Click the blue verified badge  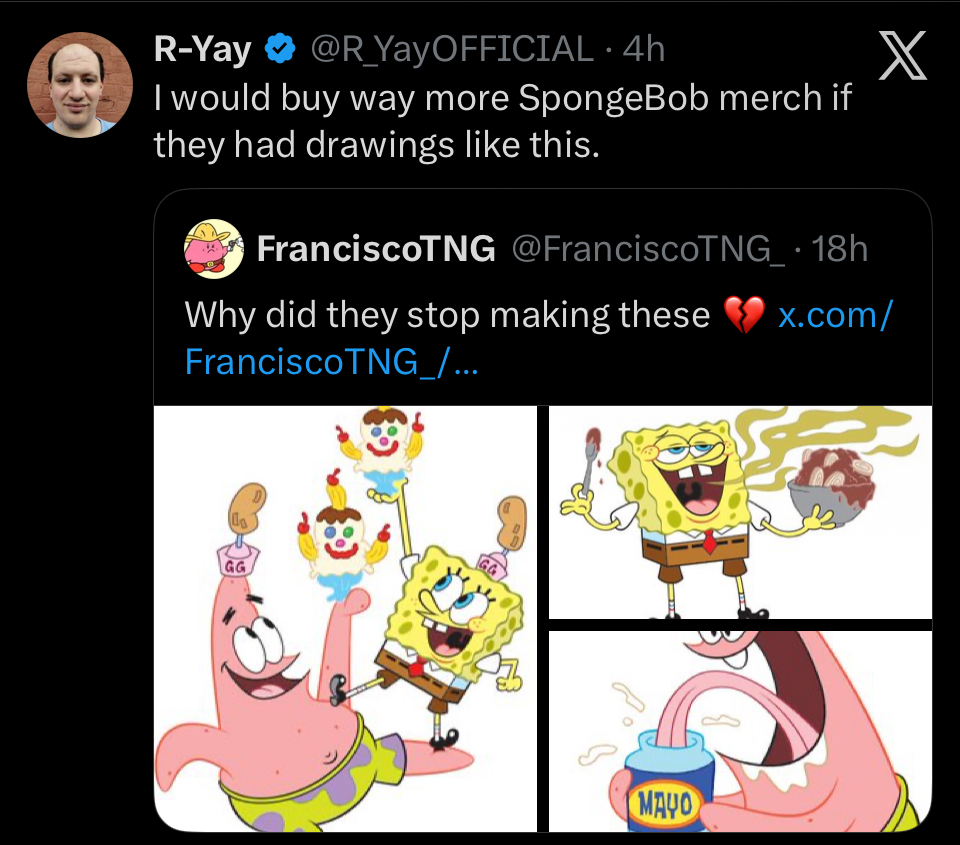click(x=282, y=48)
